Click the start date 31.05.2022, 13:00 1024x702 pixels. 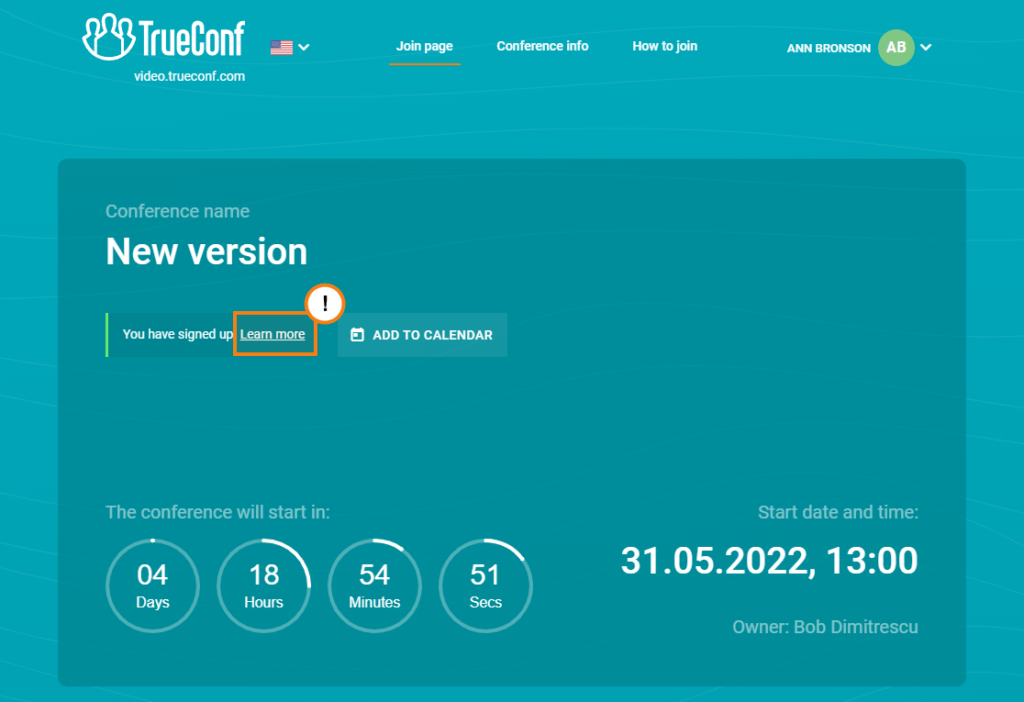(x=769, y=561)
